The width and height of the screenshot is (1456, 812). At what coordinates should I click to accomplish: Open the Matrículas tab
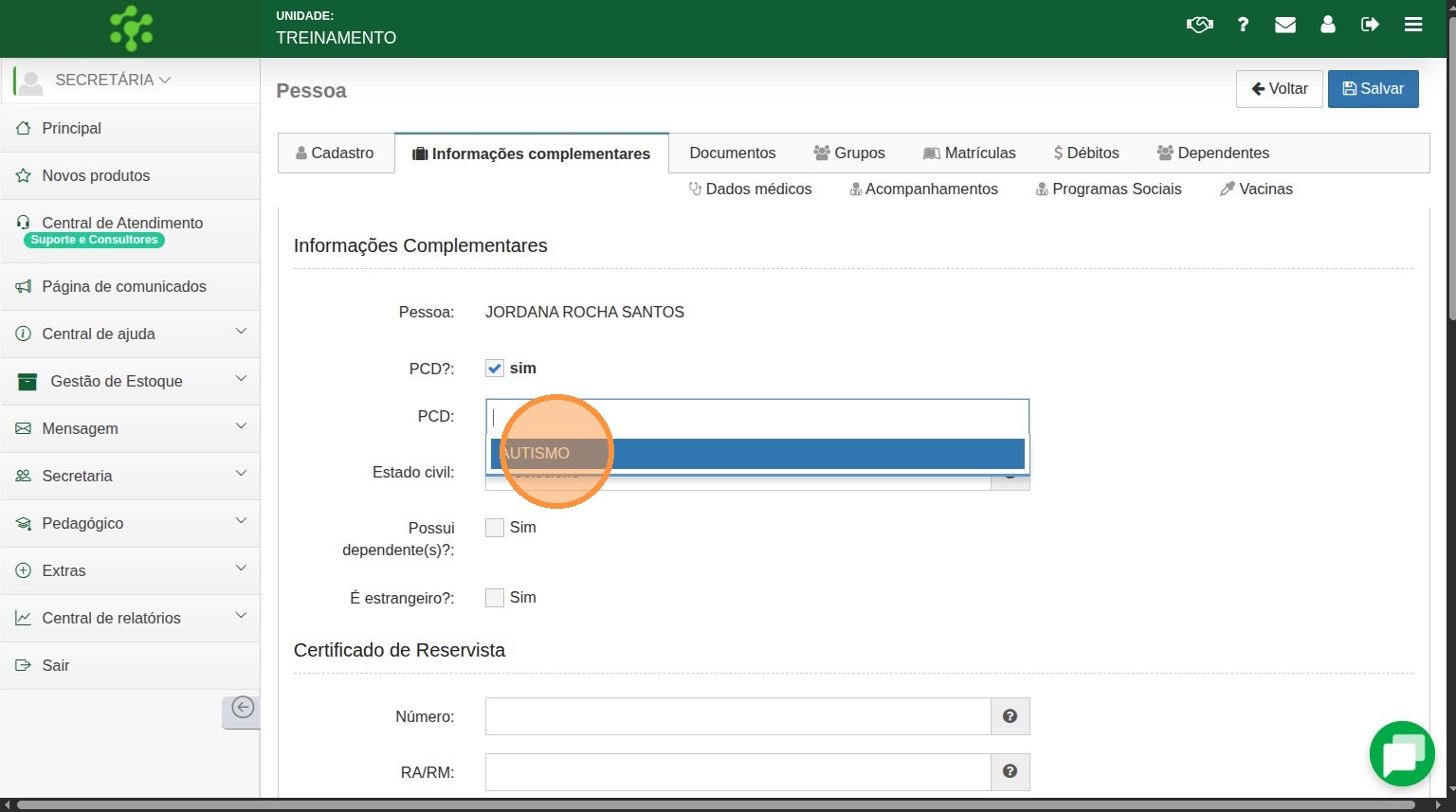969,153
